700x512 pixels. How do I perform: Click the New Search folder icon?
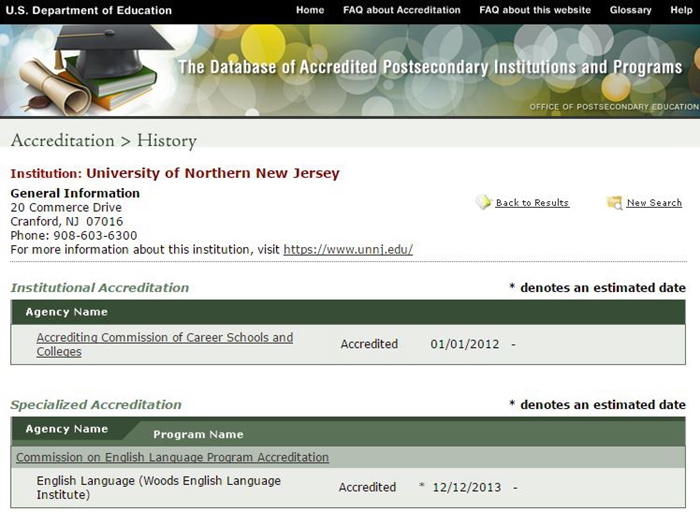click(615, 203)
